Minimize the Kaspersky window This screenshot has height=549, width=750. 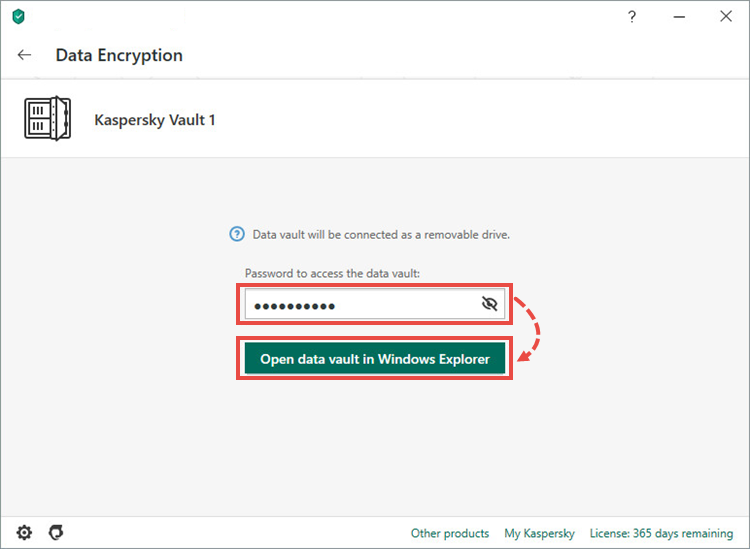click(x=679, y=17)
